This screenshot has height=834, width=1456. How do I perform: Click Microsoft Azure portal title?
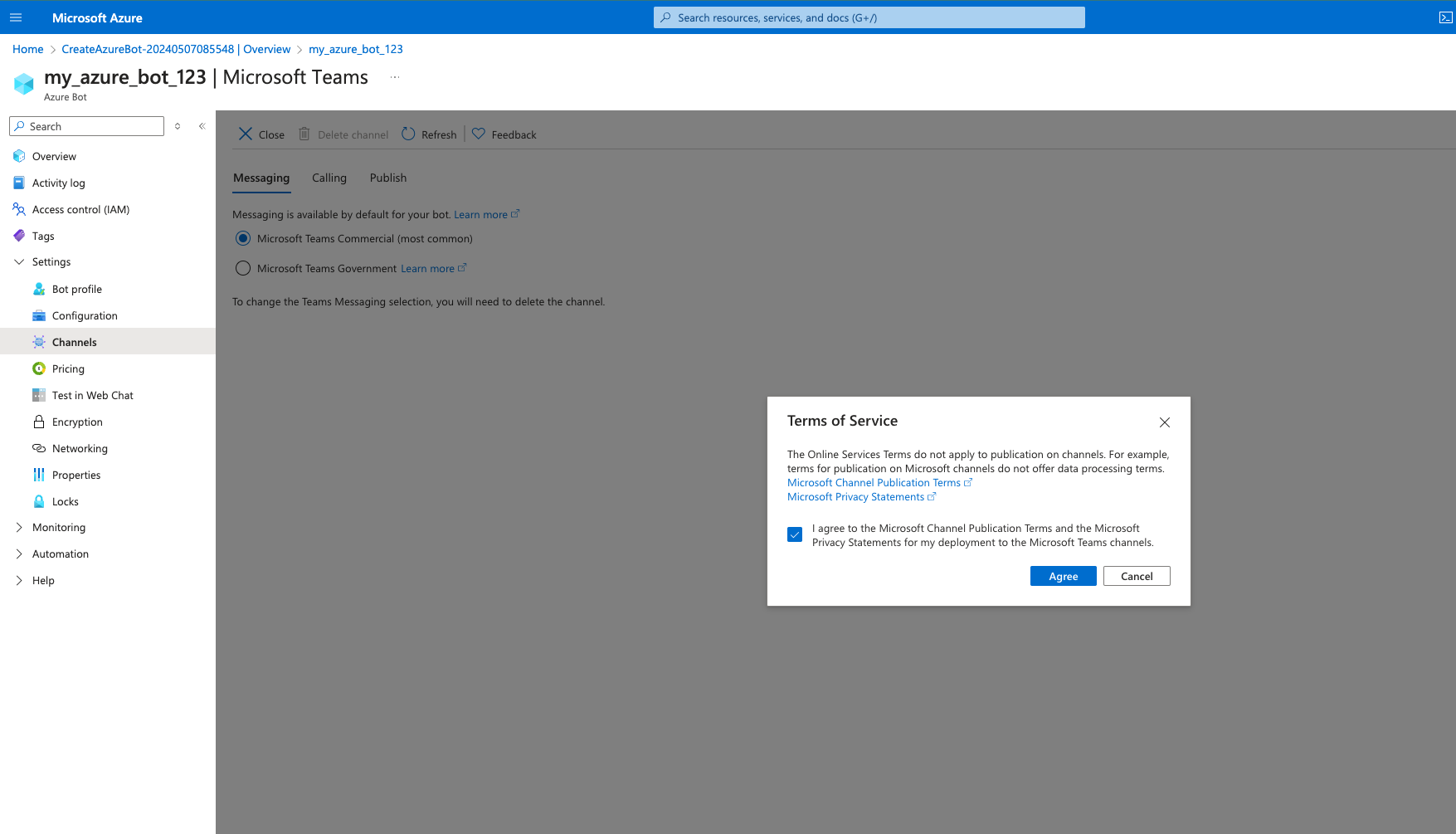[97, 17]
